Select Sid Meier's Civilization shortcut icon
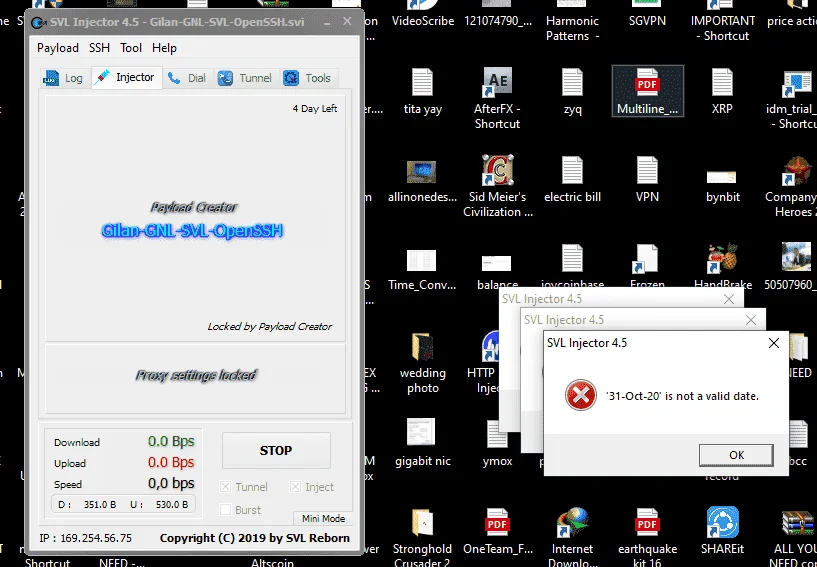817x567 pixels. 497,187
